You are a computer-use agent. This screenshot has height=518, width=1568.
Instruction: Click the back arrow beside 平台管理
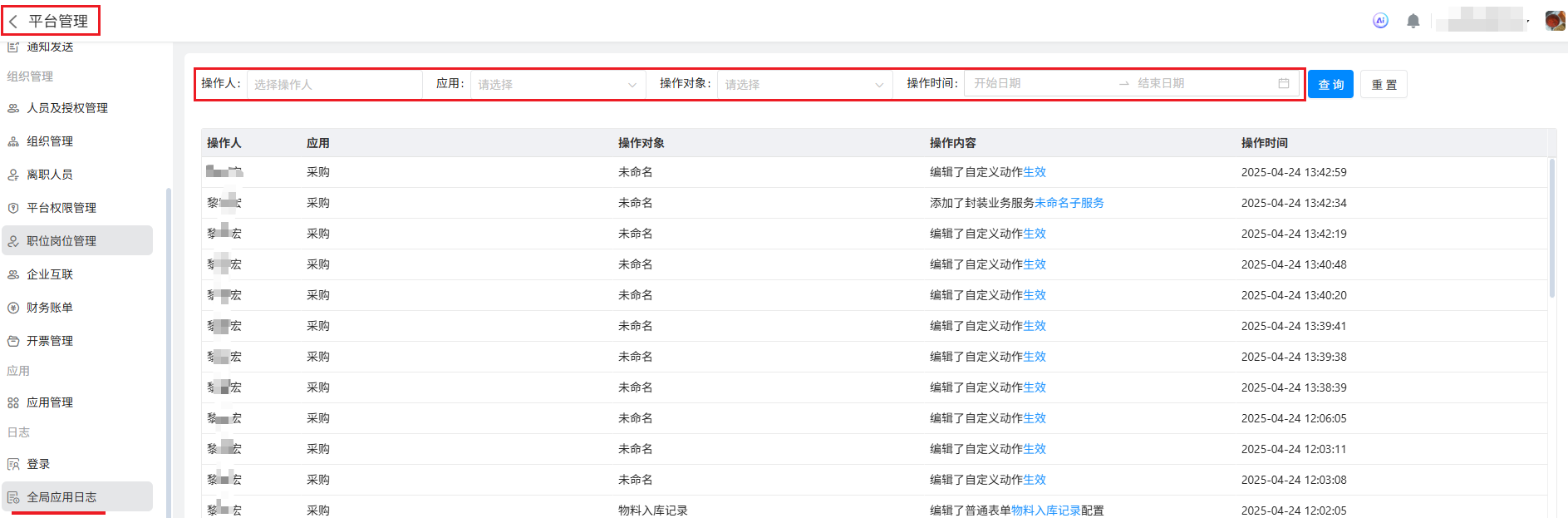click(x=13, y=22)
